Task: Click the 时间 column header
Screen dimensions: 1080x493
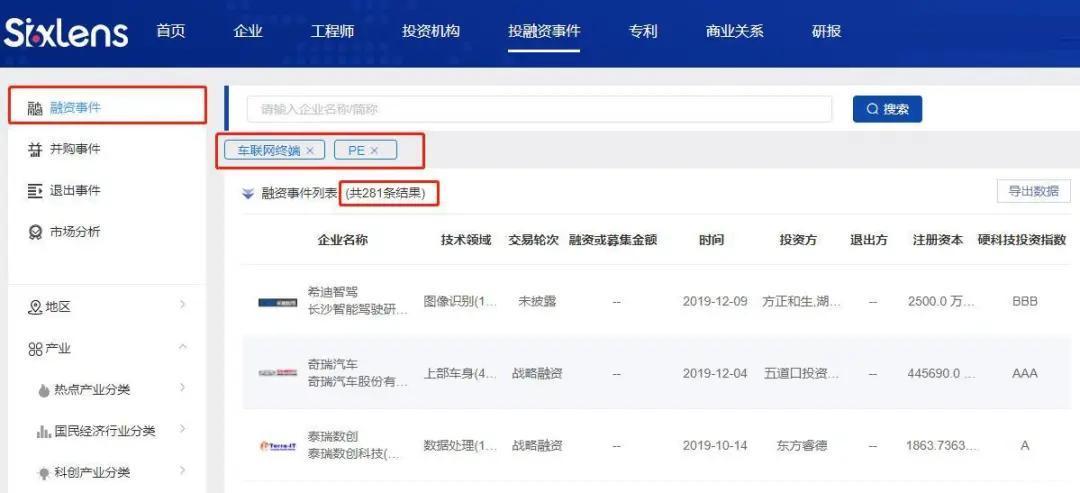Action: click(x=712, y=240)
